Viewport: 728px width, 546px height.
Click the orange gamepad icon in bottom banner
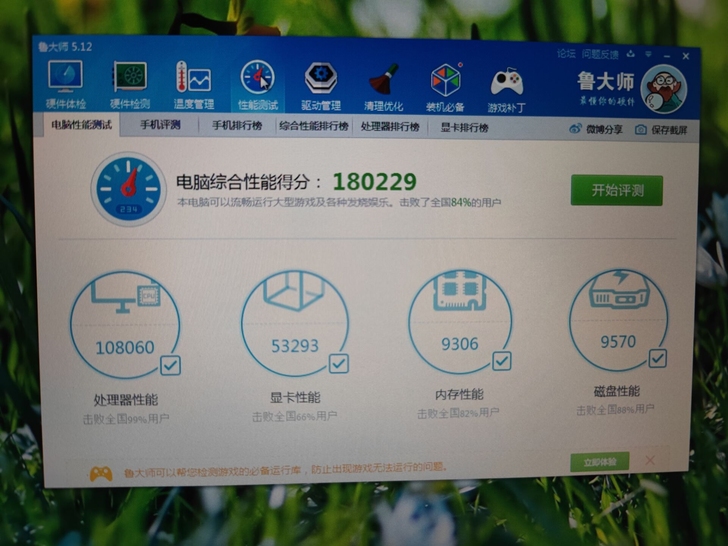click(101, 474)
